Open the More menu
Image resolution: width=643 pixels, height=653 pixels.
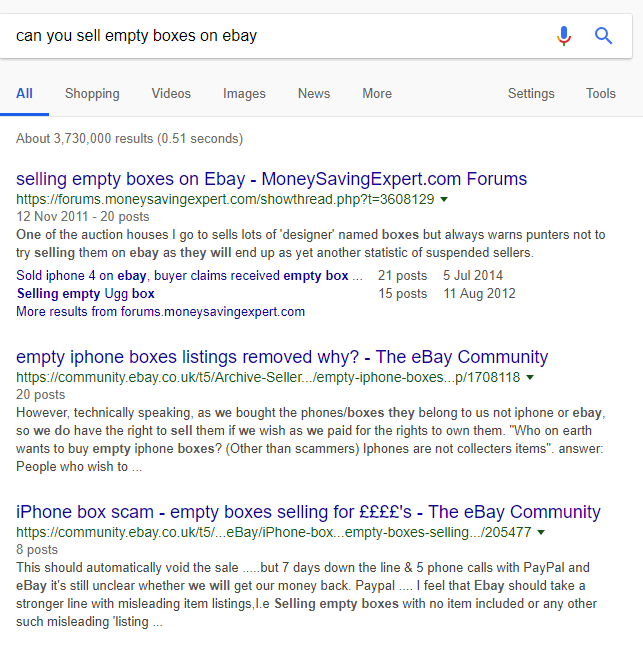click(x=377, y=93)
